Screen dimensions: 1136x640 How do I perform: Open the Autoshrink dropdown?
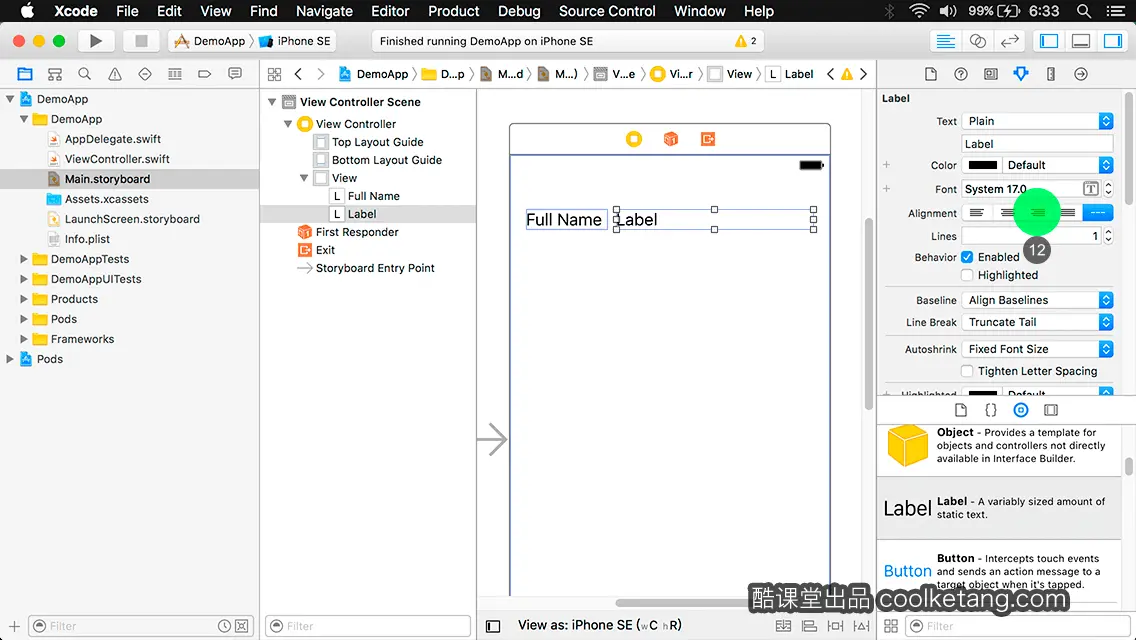(x=1037, y=349)
